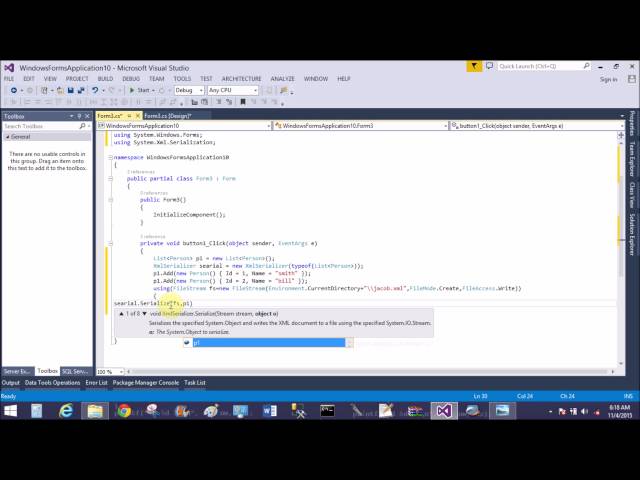Toggle auto-hide pin on Toolbox panel
Viewport: 640px width, 480px height.
point(79,116)
